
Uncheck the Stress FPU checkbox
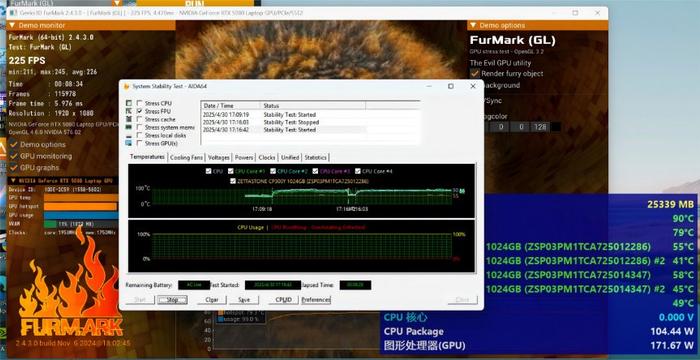(x=140, y=111)
